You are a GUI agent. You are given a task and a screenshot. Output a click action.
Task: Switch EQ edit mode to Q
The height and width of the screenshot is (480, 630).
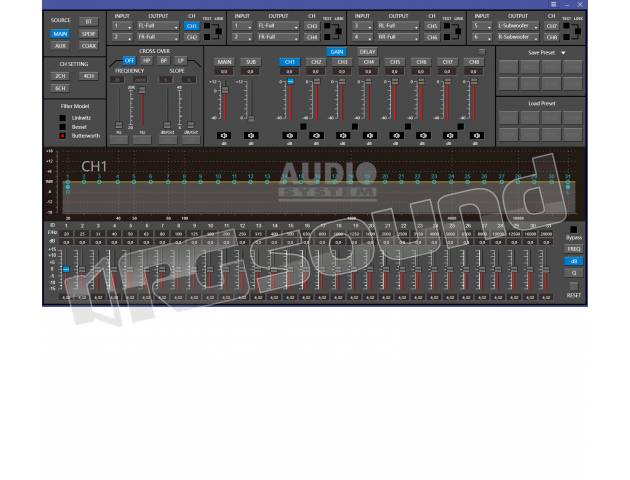[573, 273]
